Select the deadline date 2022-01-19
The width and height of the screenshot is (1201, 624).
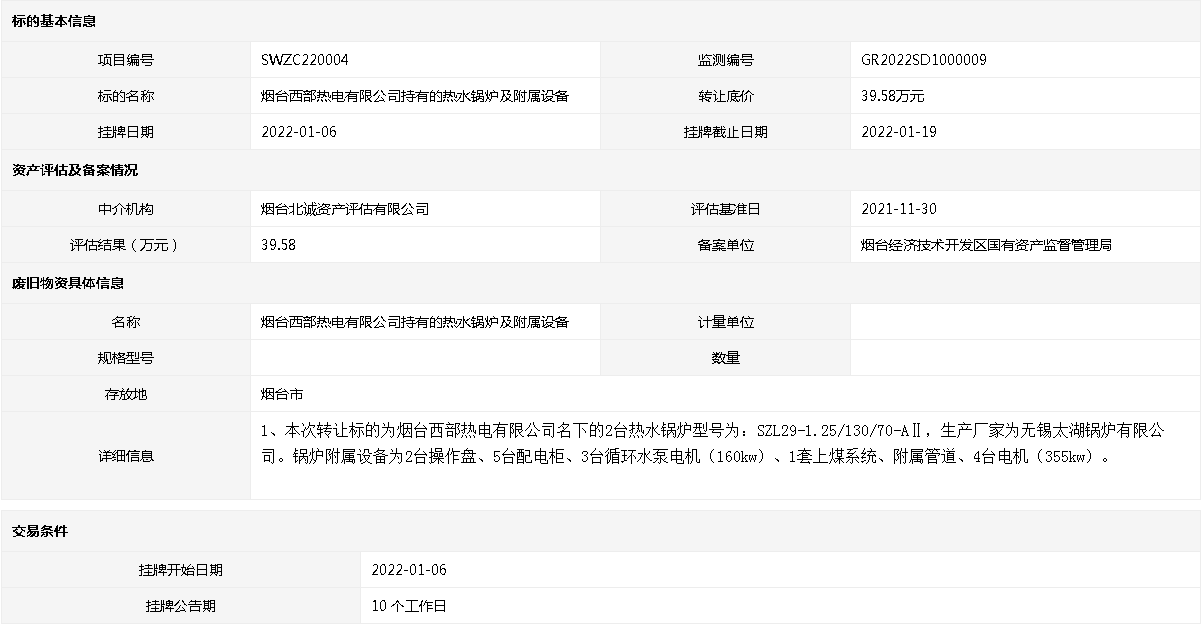point(899,132)
